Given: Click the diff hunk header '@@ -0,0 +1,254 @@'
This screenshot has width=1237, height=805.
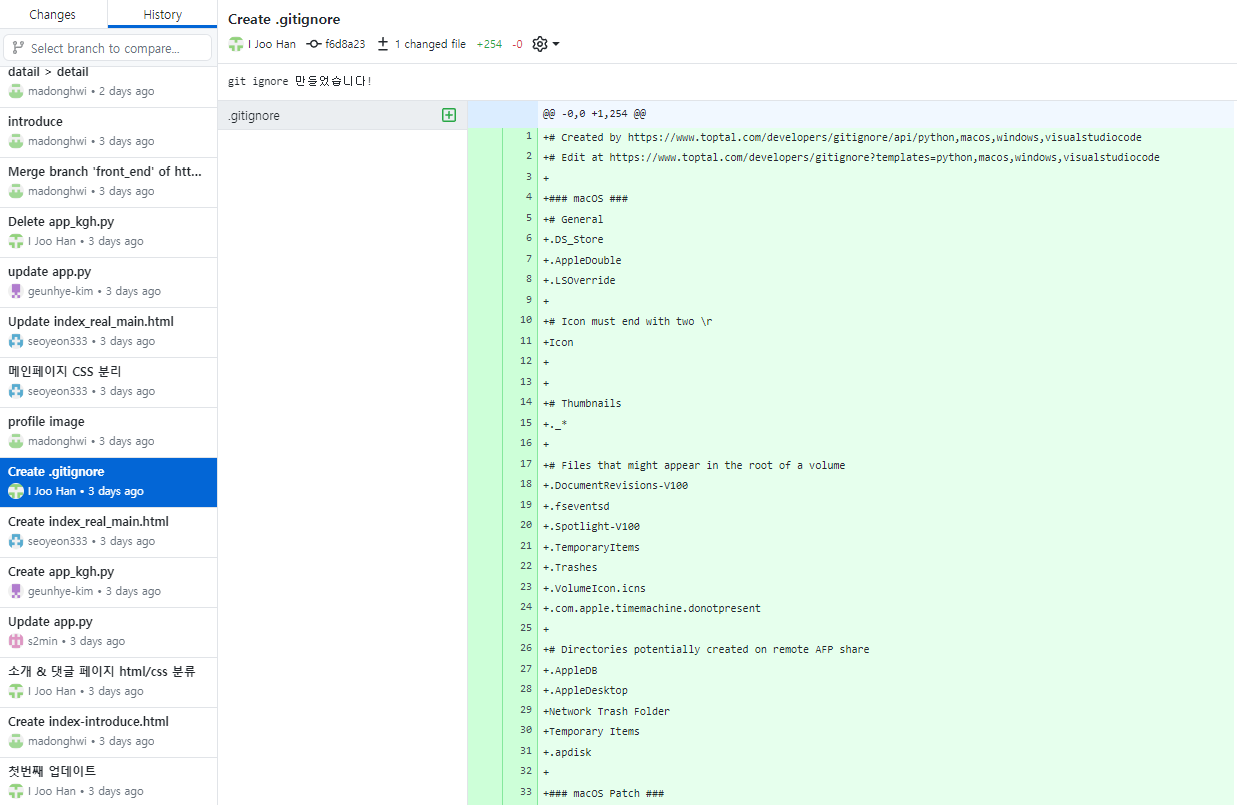Looking at the screenshot, I should [593, 115].
